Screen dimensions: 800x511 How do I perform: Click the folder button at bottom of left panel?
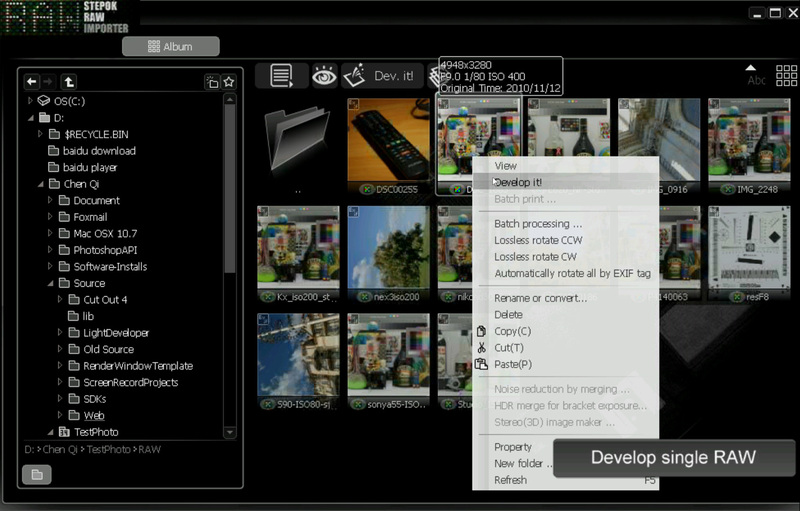click(x=37, y=475)
